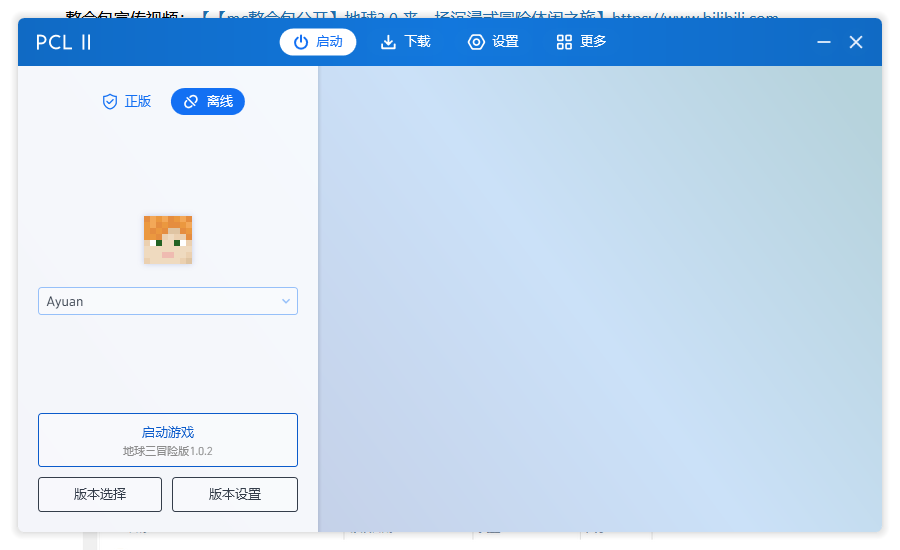
Task: Click the PCL II logo
Action: tap(64, 42)
